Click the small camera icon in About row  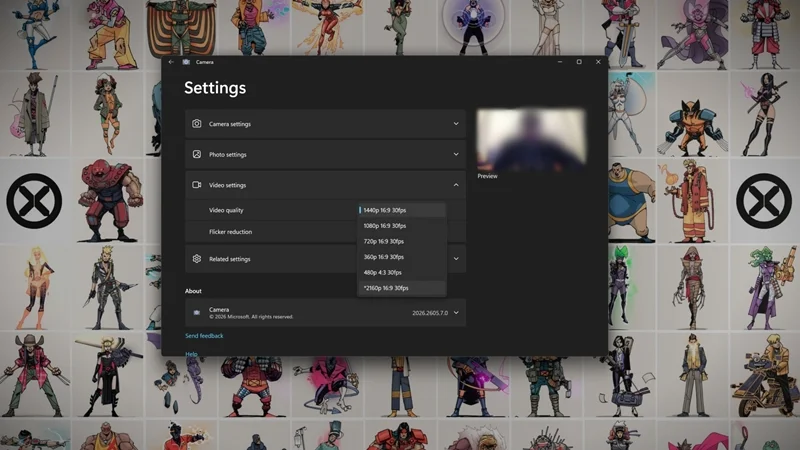196,313
